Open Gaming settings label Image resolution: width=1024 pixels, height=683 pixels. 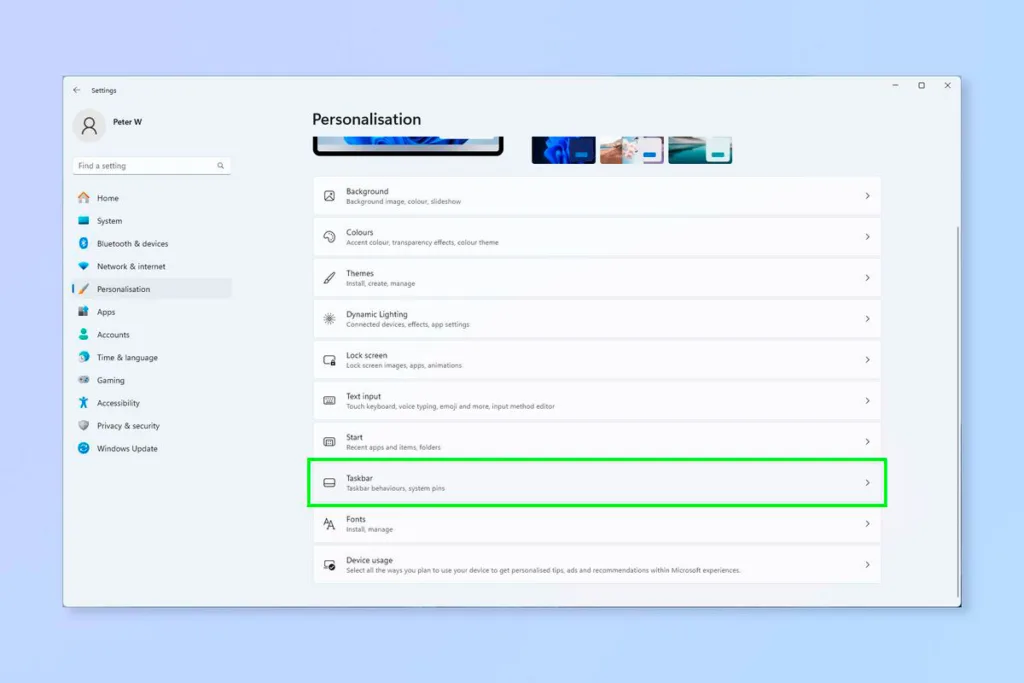pyautogui.click(x=110, y=380)
